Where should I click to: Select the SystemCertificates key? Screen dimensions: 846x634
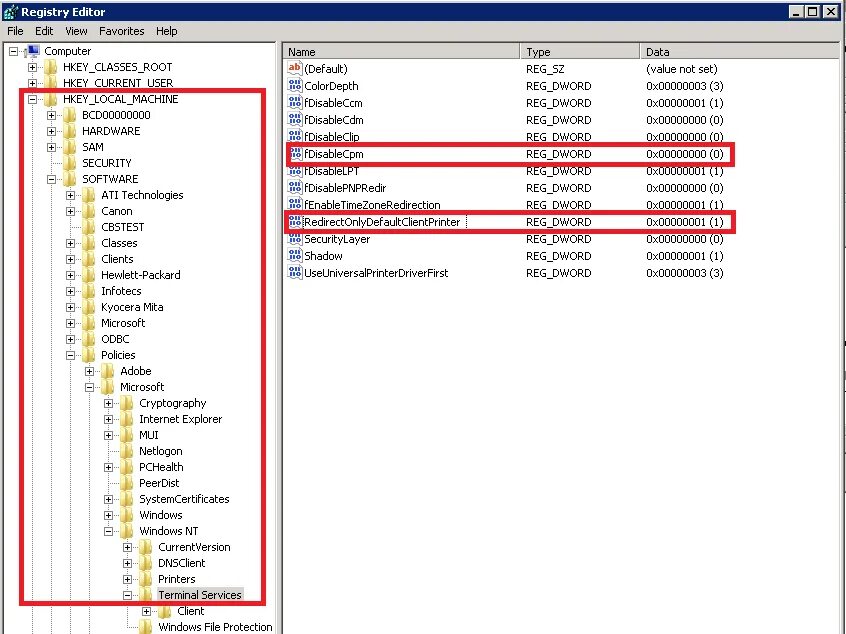[x=184, y=499]
